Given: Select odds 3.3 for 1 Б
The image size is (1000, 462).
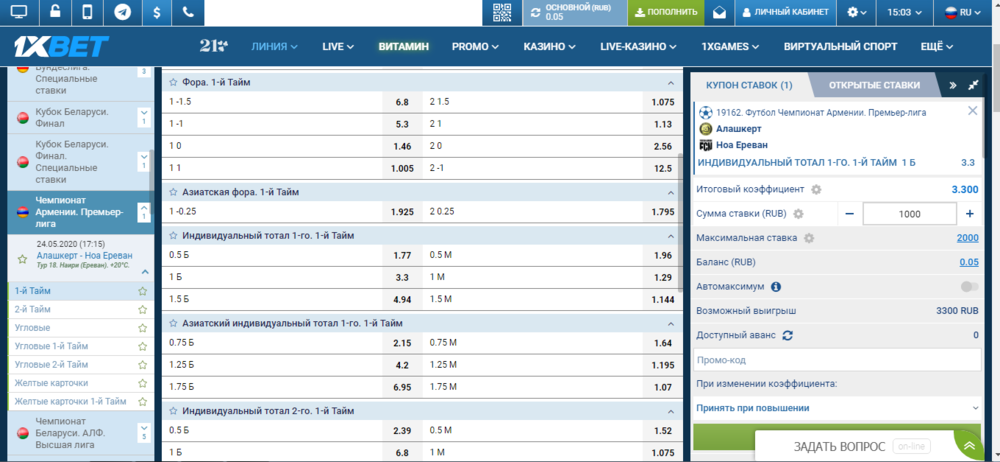Looking at the screenshot, I should point(402,278).
